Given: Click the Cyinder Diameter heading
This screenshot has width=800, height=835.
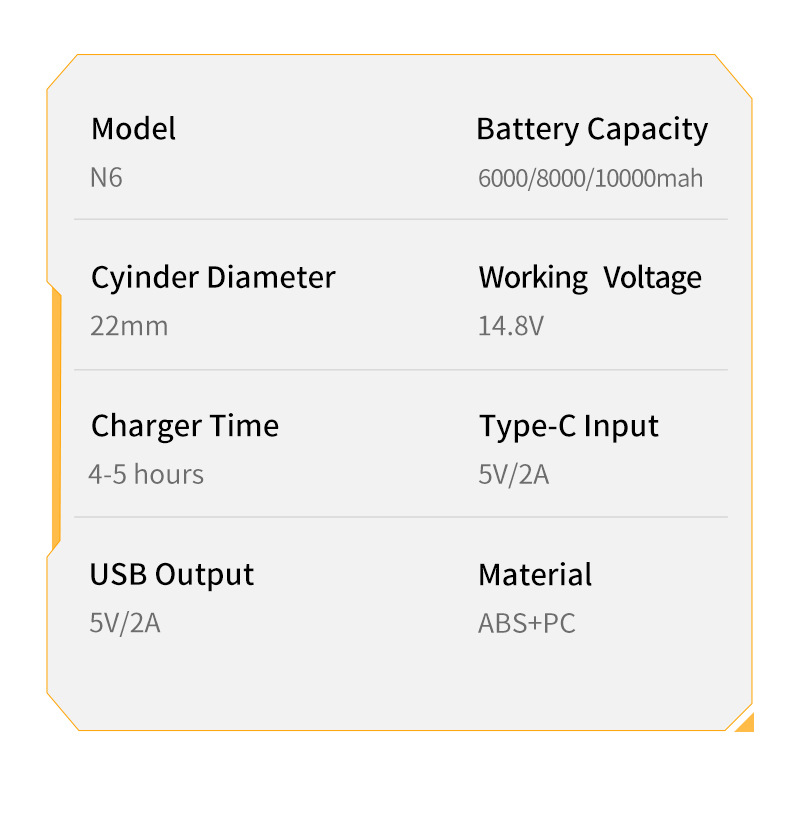Looking at the screenshot, I should [213, 277].
